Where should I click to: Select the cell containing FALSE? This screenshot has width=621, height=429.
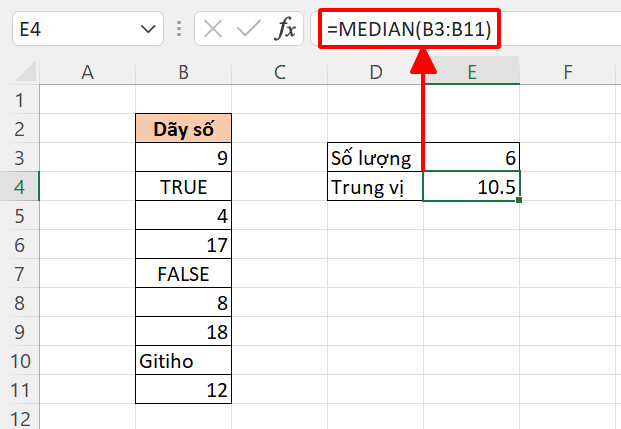(183, 274)
